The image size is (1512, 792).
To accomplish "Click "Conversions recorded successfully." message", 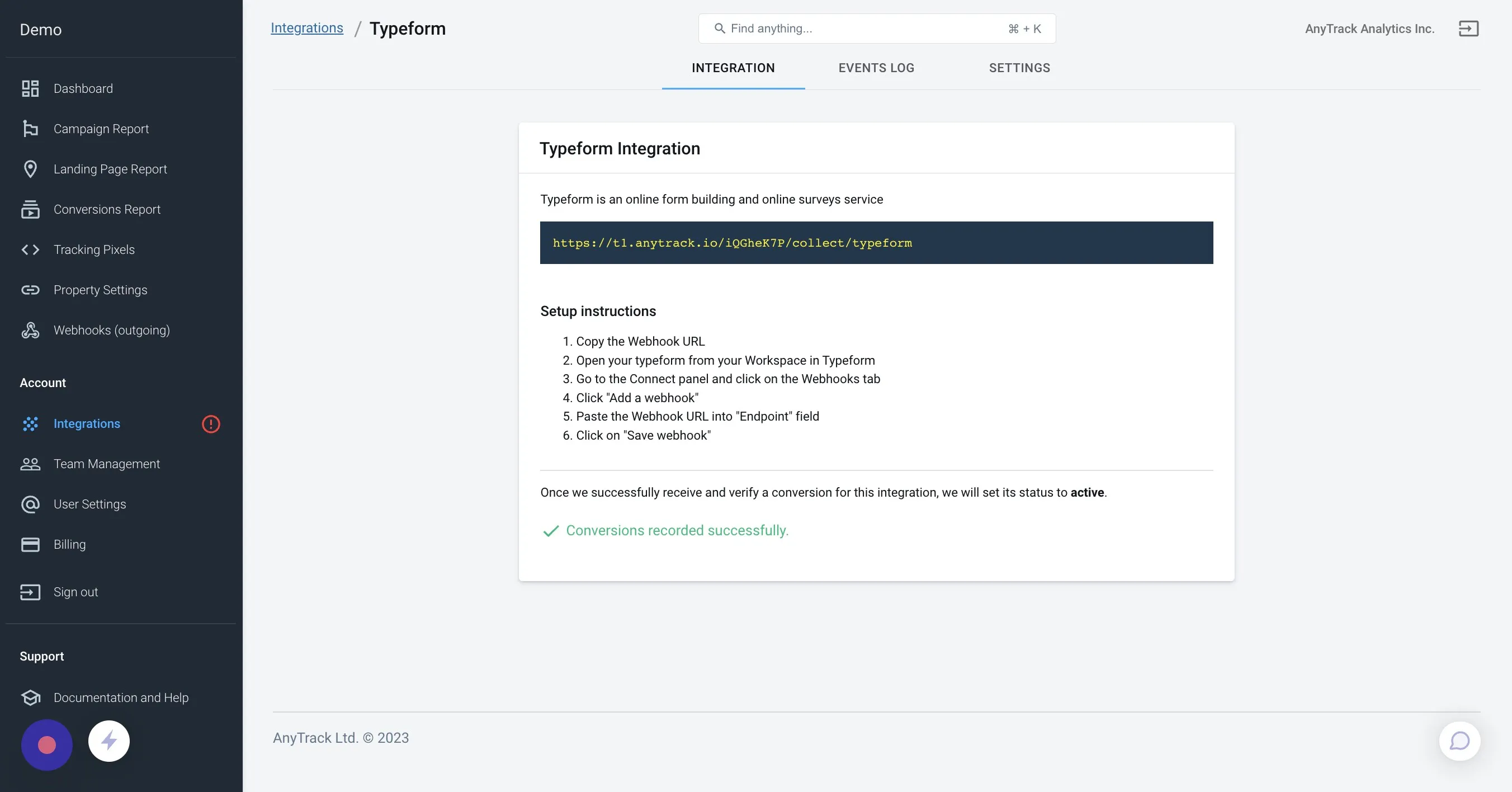I will [x=677, y=531].
